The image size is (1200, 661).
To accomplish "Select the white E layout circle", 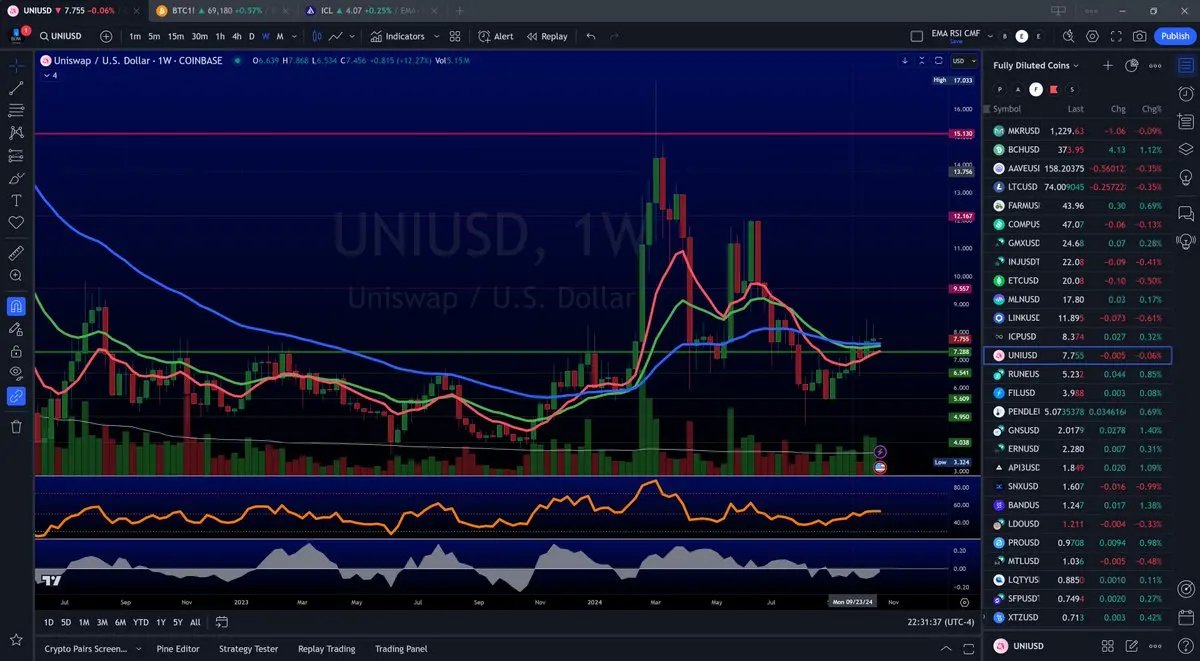I will pyautogui.click(x=1022, y=36).
